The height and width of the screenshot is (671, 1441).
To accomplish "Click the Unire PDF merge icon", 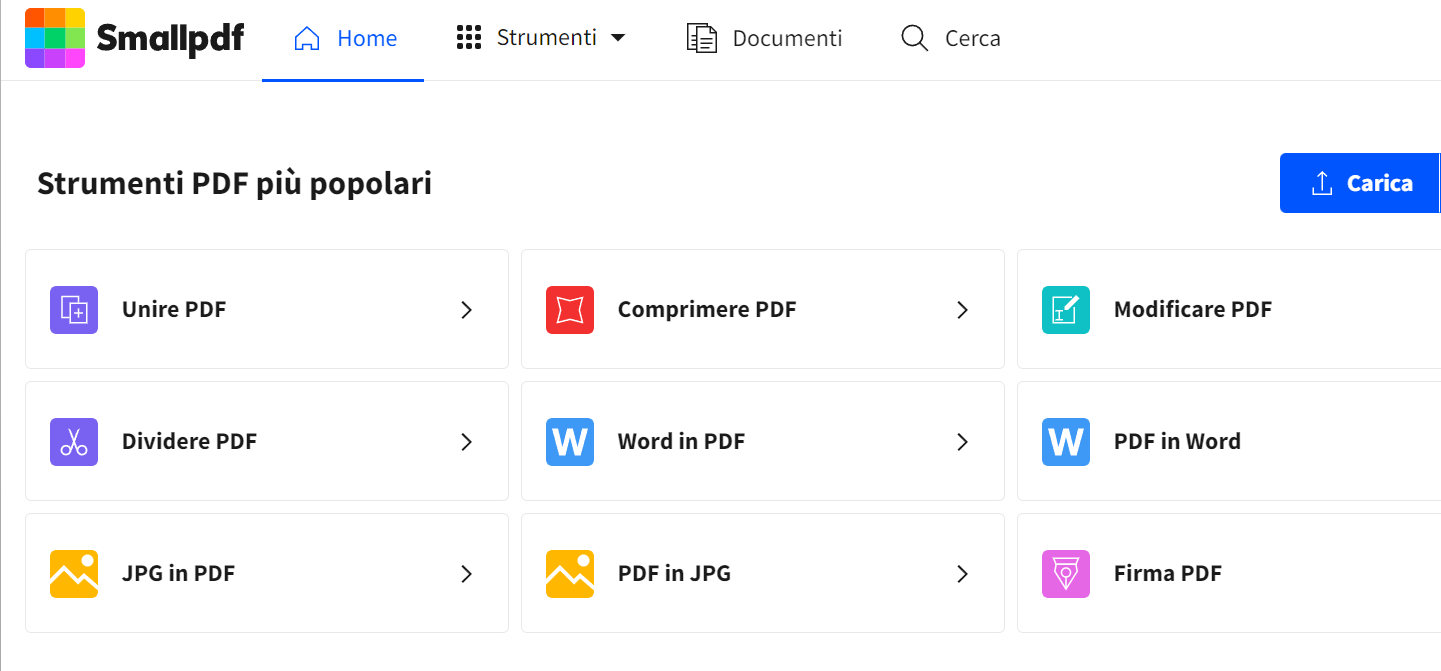I will pyautogui.click(x=74, y=310).
